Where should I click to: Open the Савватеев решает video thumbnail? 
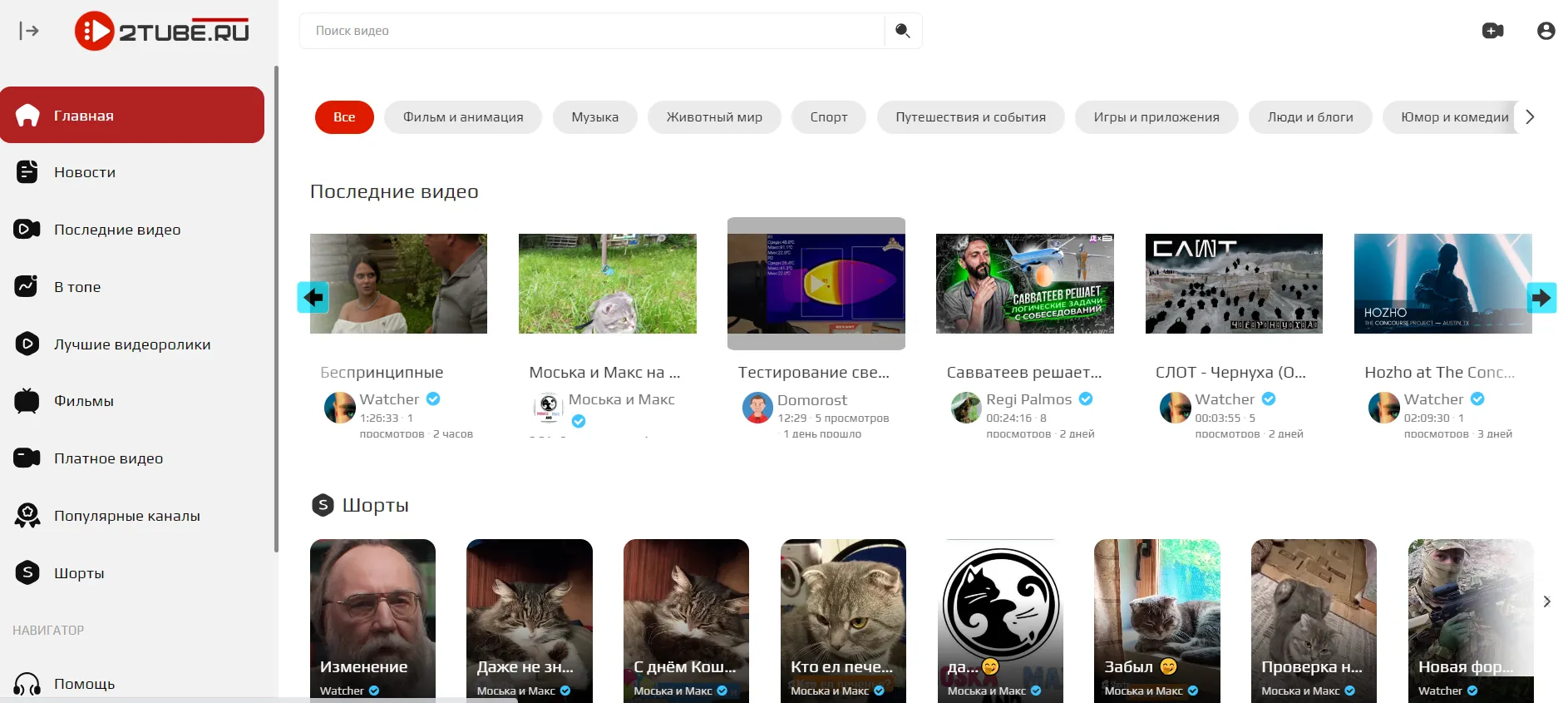point(1024,284)
